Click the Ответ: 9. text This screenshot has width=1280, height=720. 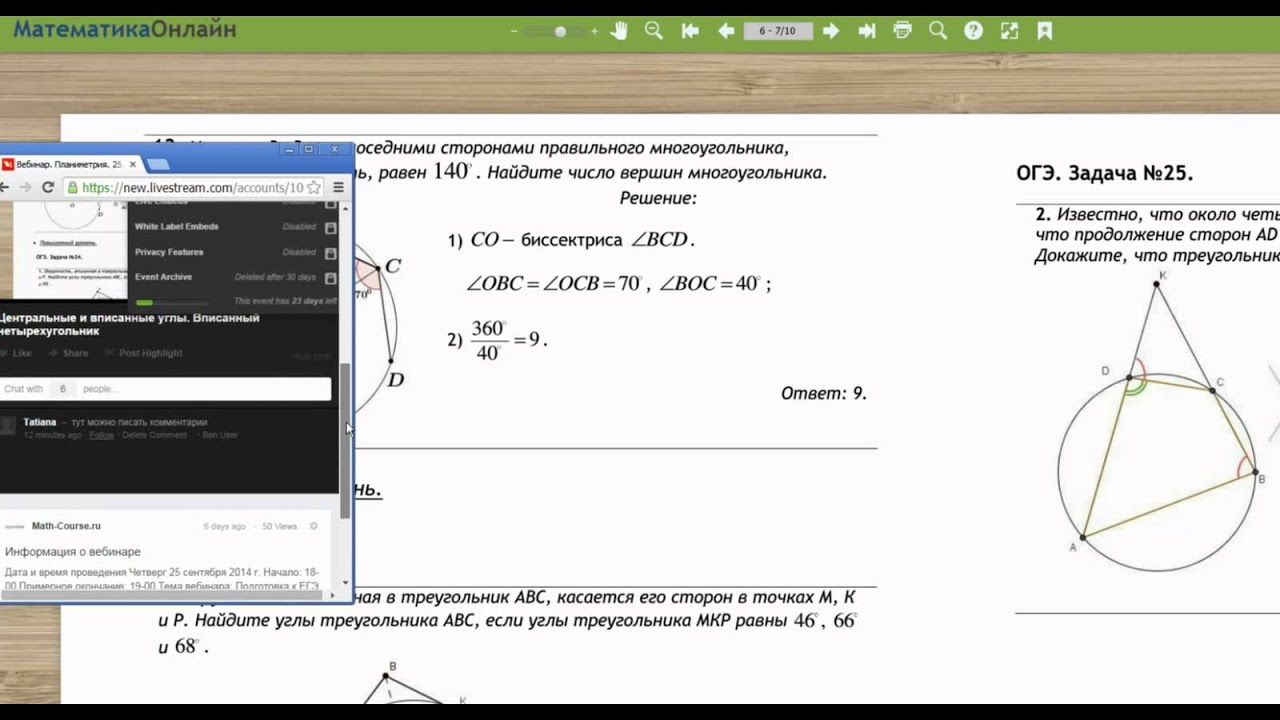(x=823, y=393)
